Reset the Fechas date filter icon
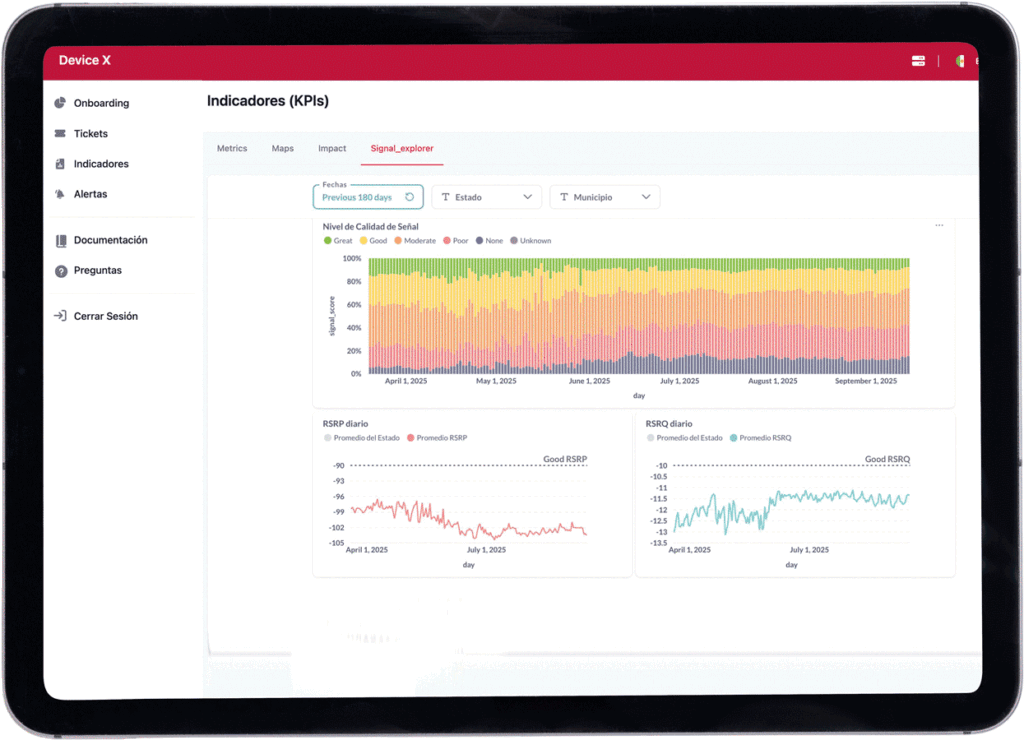1024x740 pixels. point(409,198)
